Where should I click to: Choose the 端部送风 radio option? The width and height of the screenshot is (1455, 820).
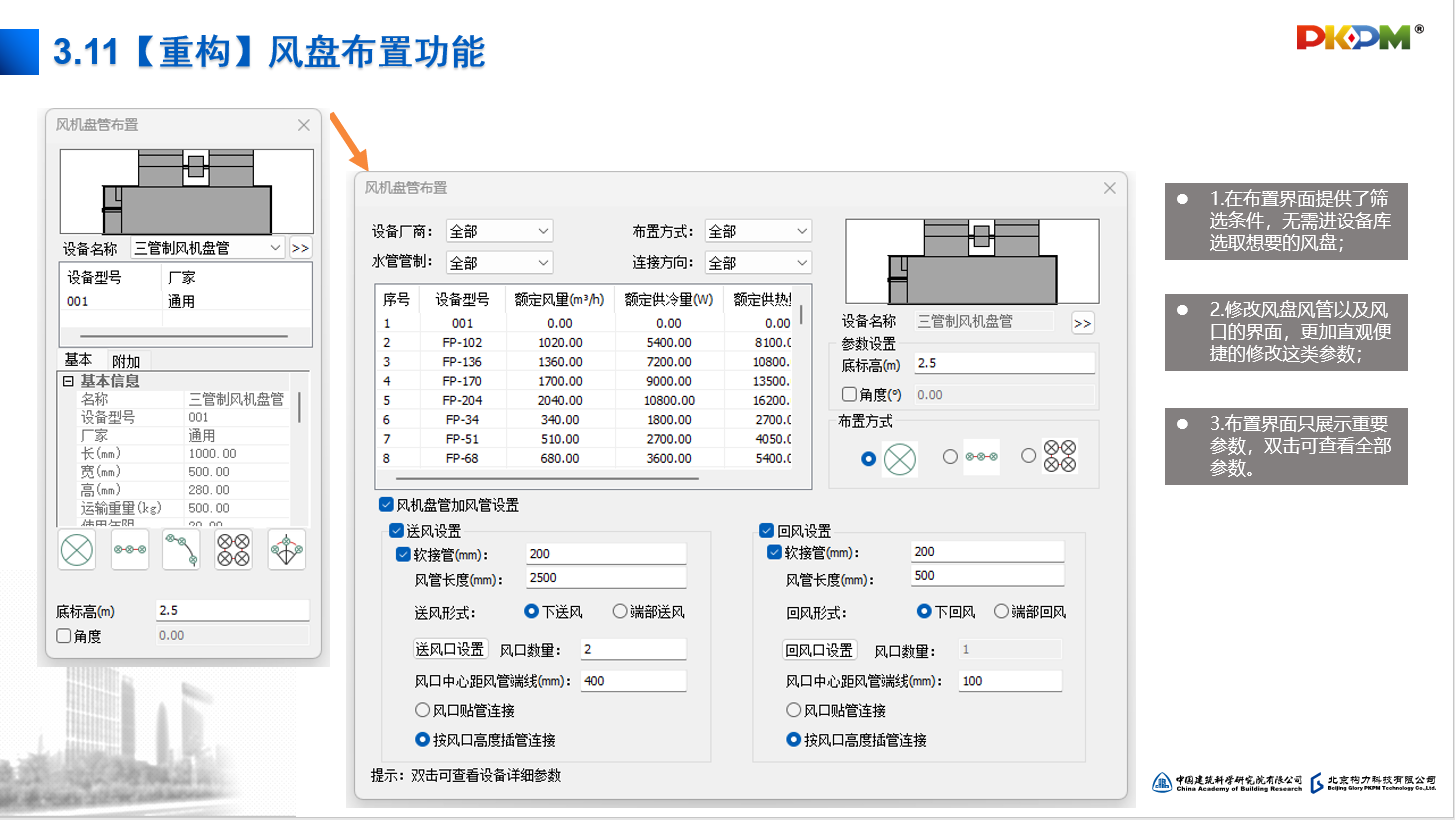[620, 612]
